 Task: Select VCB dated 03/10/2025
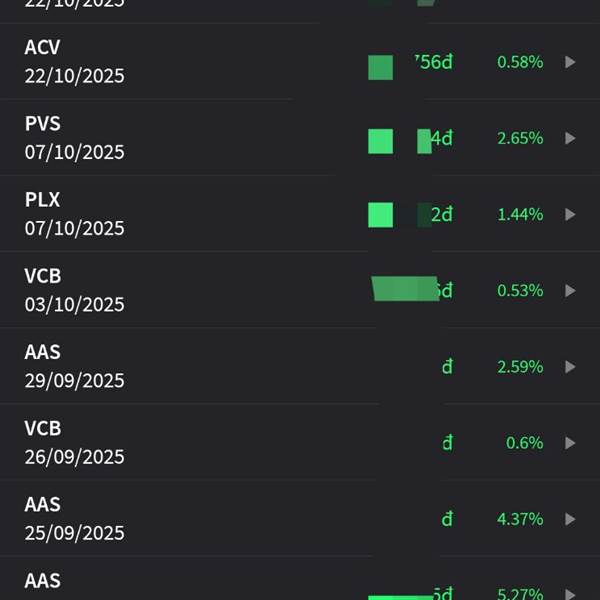pos(74,290)
